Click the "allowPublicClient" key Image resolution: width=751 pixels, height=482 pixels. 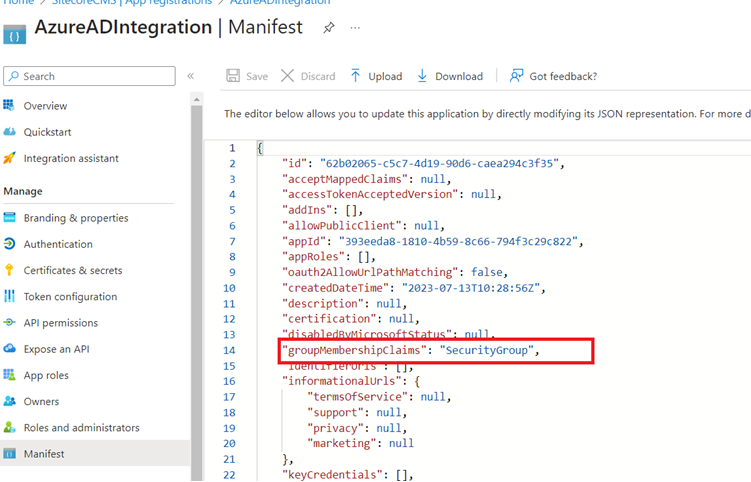[x=341, y=225]
